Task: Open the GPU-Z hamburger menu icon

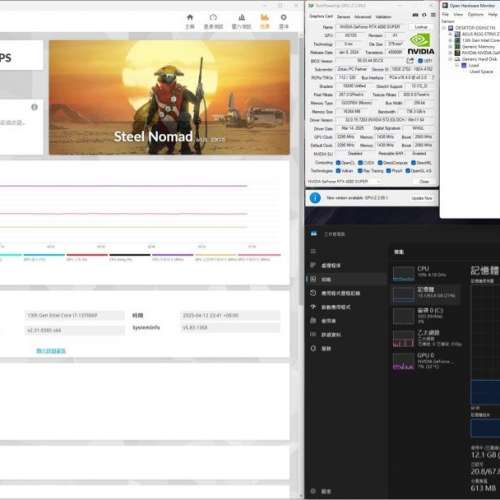Action: tap(433, 15)
